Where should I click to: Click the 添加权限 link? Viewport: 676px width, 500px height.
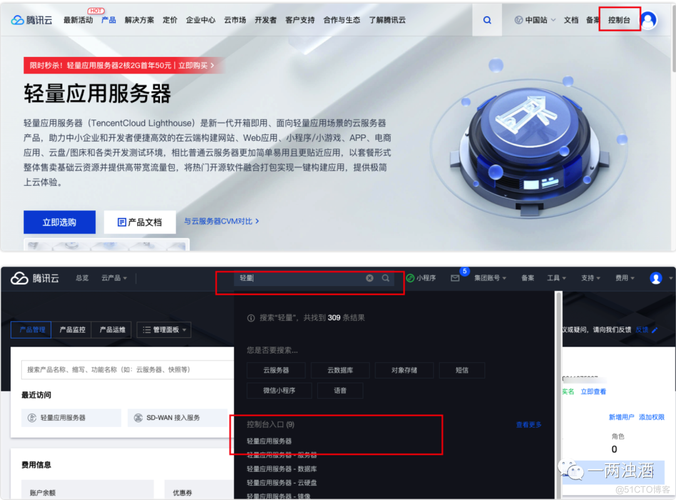pyautogui.click(x=651, y=417)
